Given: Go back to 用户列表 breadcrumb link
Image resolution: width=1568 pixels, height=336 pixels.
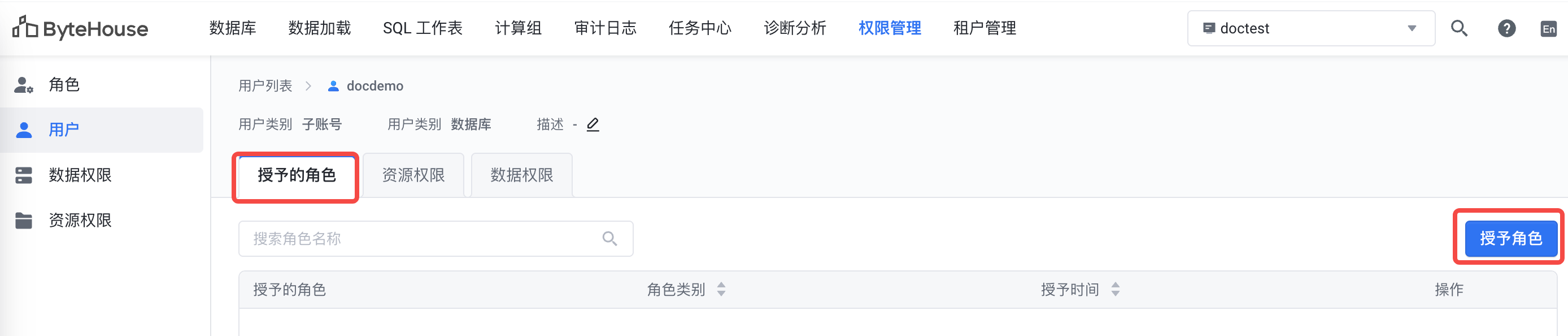Looking at the screenshot, I should pyautogui.click(x=265, y=86).
